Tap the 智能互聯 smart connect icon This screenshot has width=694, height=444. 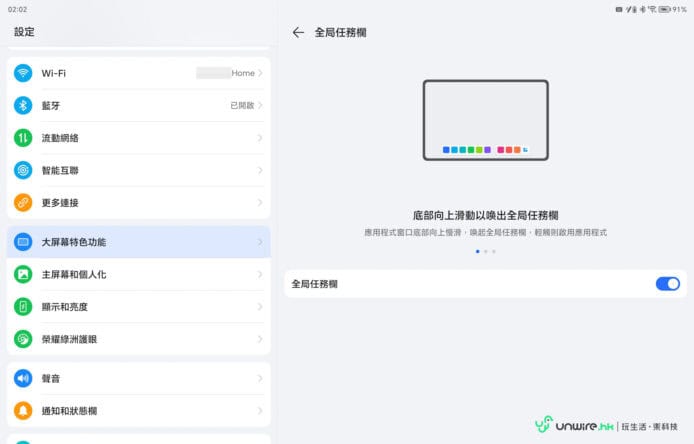[x=23, y=170]
